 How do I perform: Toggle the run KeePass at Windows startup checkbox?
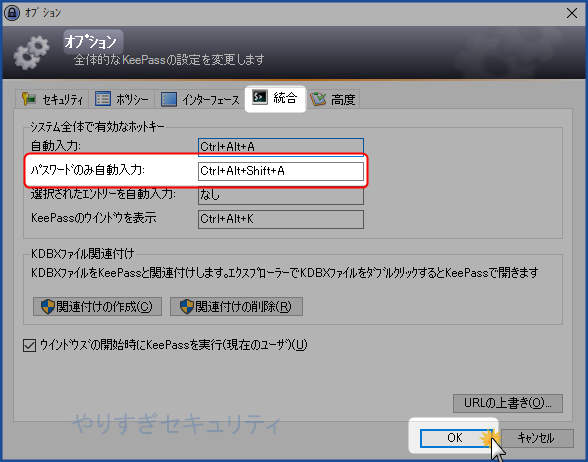pos(29,345)
